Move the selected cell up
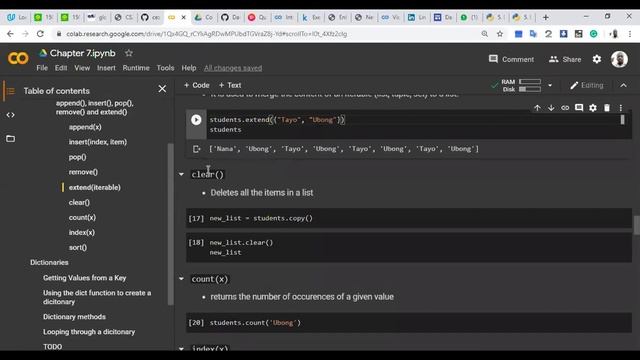Image resolution: width=640 pixels, height=360 pixels. 537,108
